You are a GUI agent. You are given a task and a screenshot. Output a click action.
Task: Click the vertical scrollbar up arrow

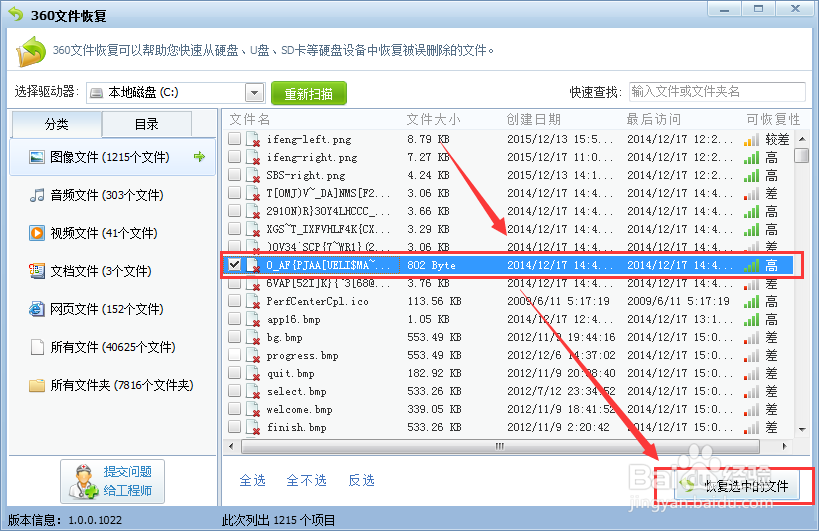[801, 139]
